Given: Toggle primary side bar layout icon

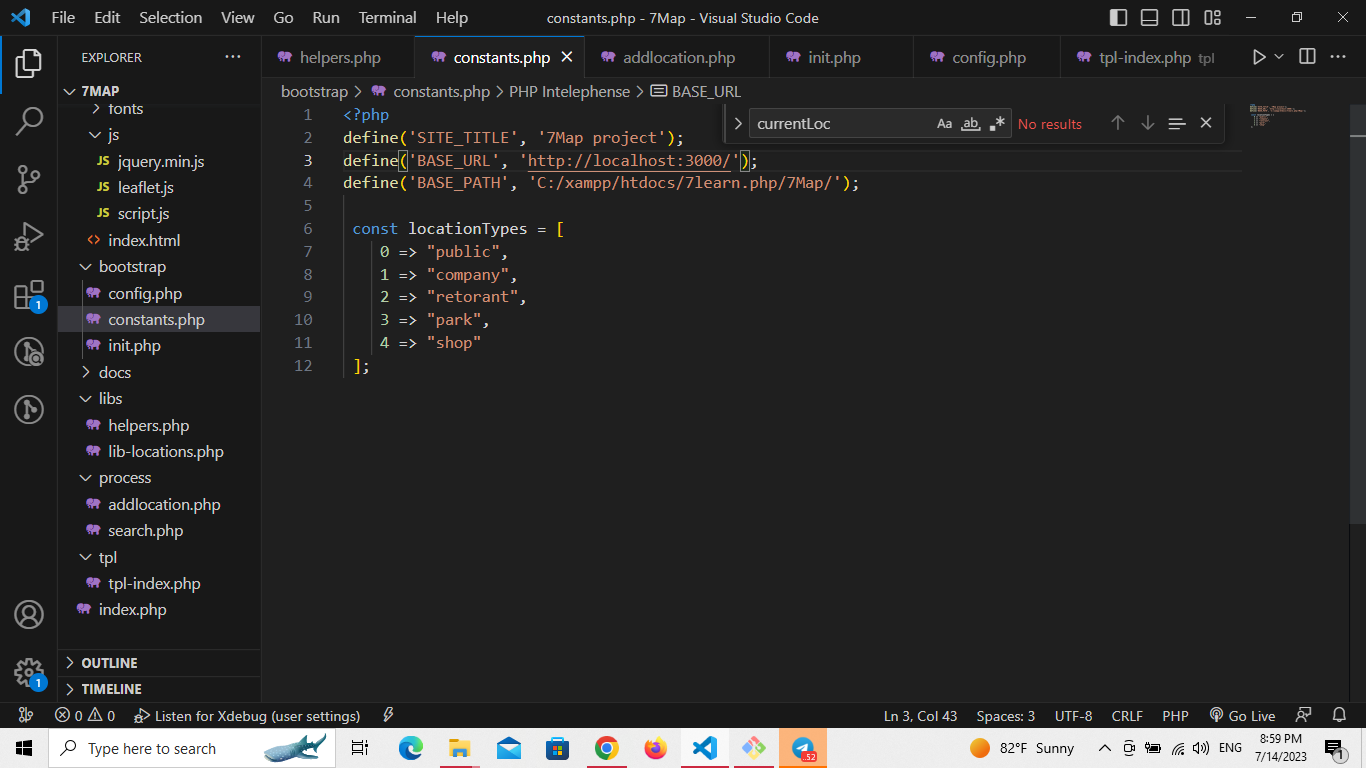Looking at the screenshot, I should point(1119,18).
